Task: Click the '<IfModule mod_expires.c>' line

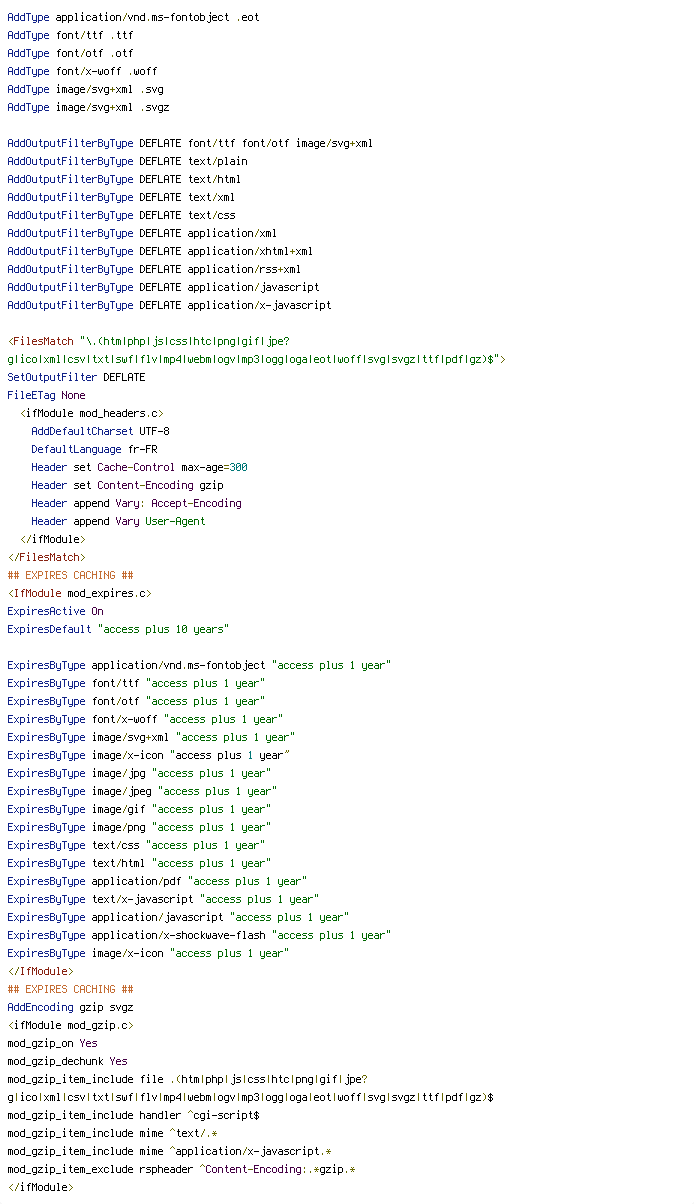Action: [79, 593]
